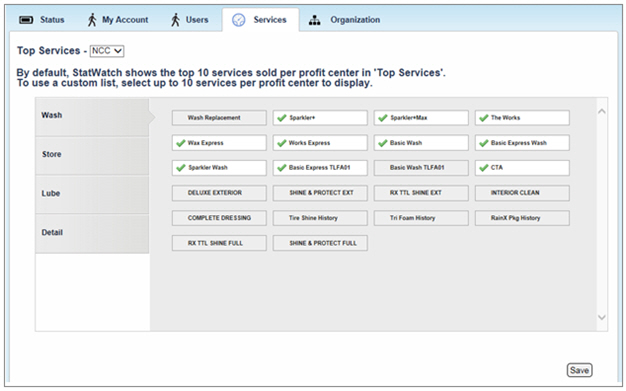The height and width of the screenshot is (391, 626).
Task: Select the DELUXE EXTERIOR service
Action: point(219,193)
